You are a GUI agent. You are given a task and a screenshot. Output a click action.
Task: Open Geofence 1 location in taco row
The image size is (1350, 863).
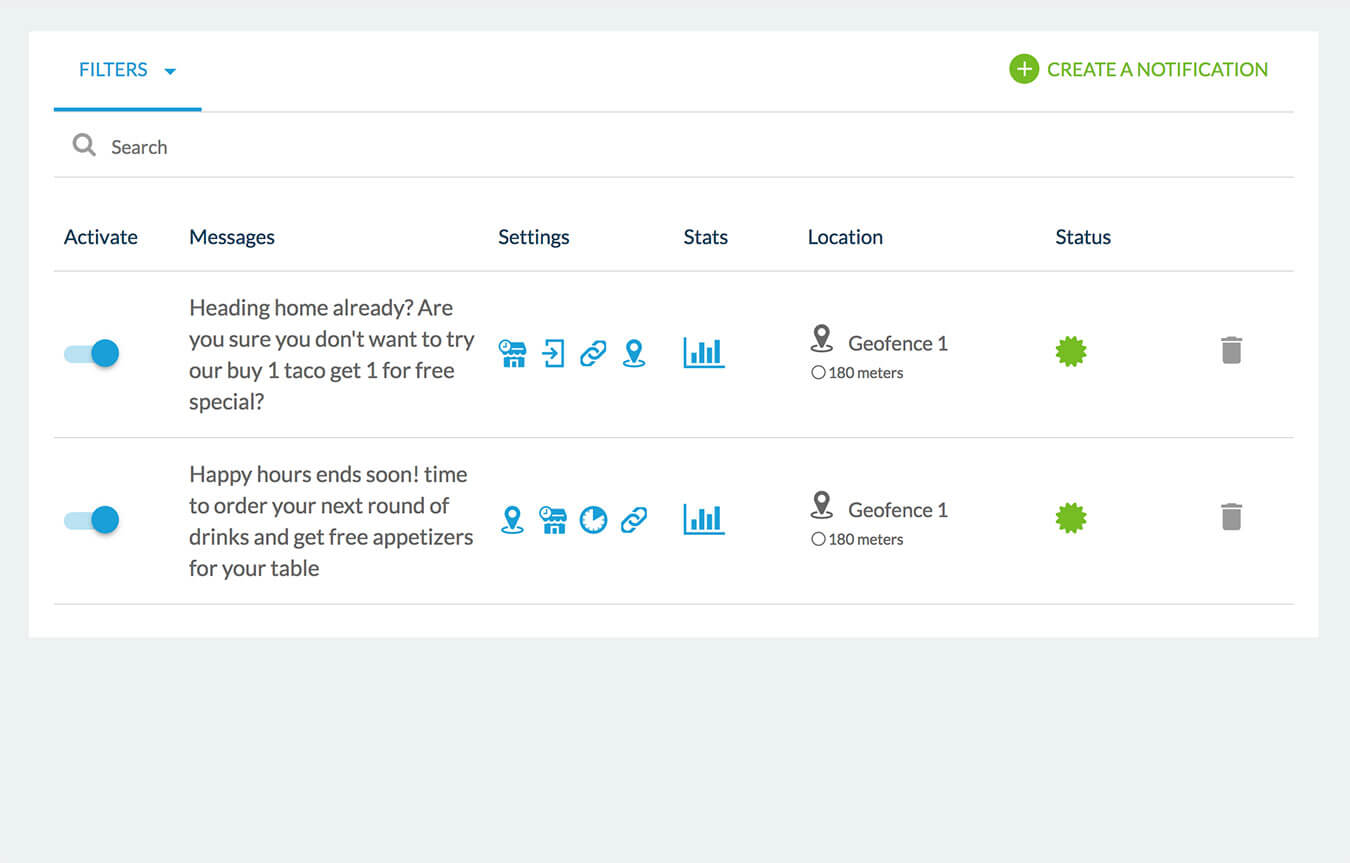click(896, 343)
